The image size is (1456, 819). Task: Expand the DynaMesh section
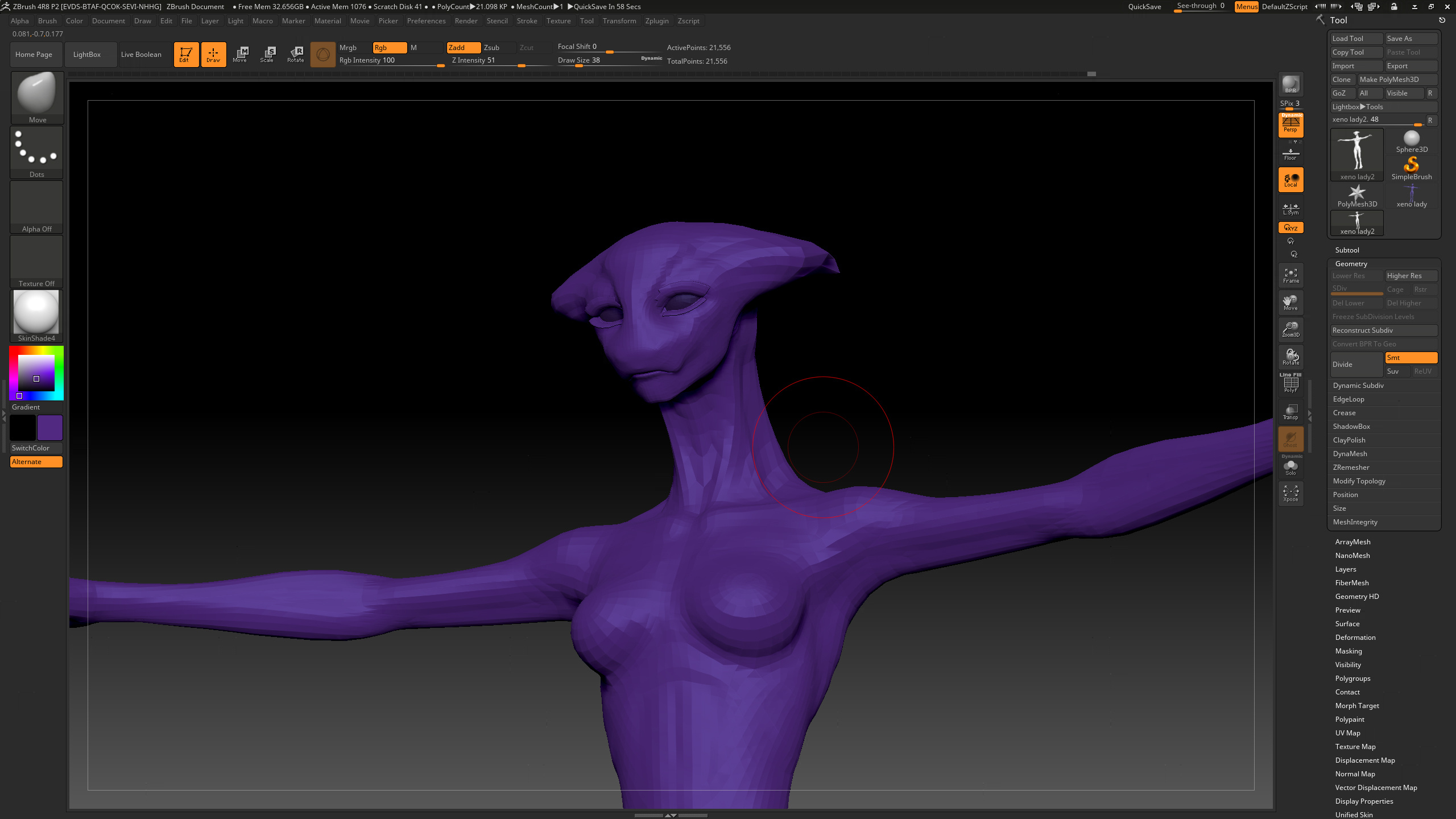click(1350, 454)
